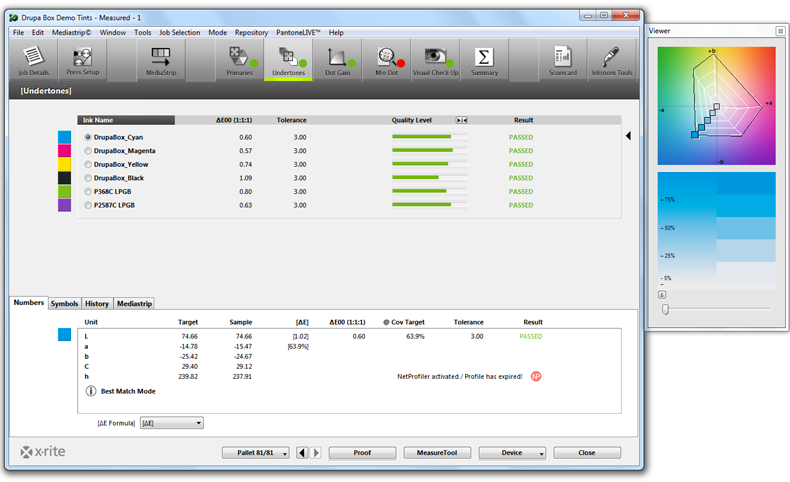The width and height of the screenshot is (790, 482).
Task: Click the Lab gamut plot in Viewer
Action: [x=716, y=106]
